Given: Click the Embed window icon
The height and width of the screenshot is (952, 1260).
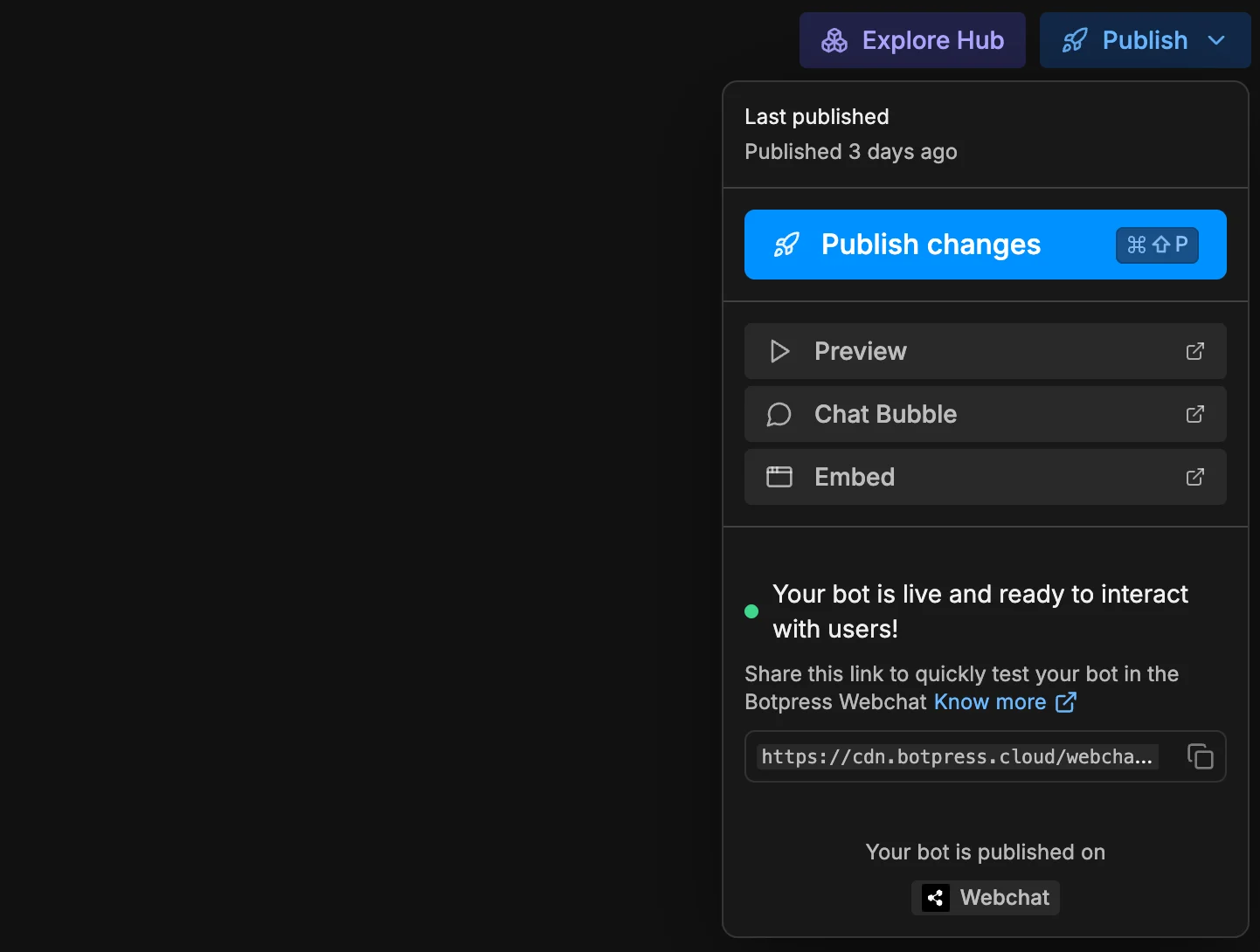Looking at the screenshot, I should coord(779,477).
